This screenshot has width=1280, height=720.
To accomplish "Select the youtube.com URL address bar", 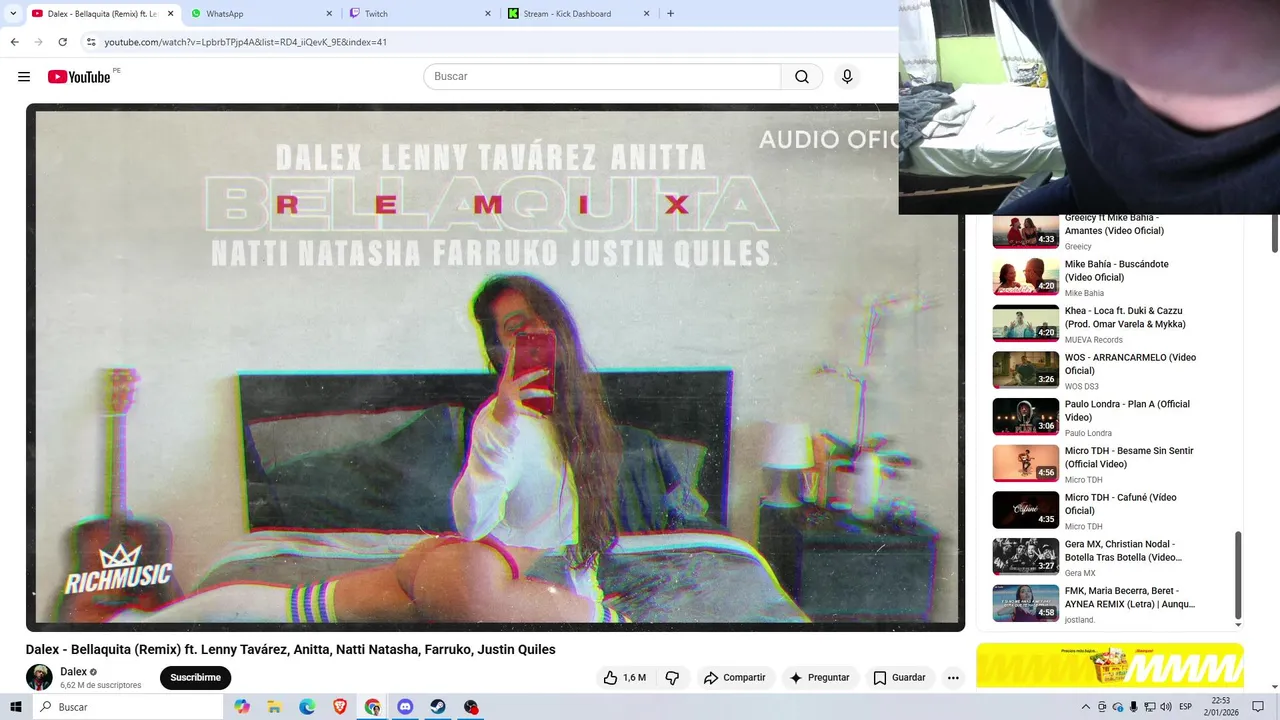I will pyautogui.click(x=245, y=42).
